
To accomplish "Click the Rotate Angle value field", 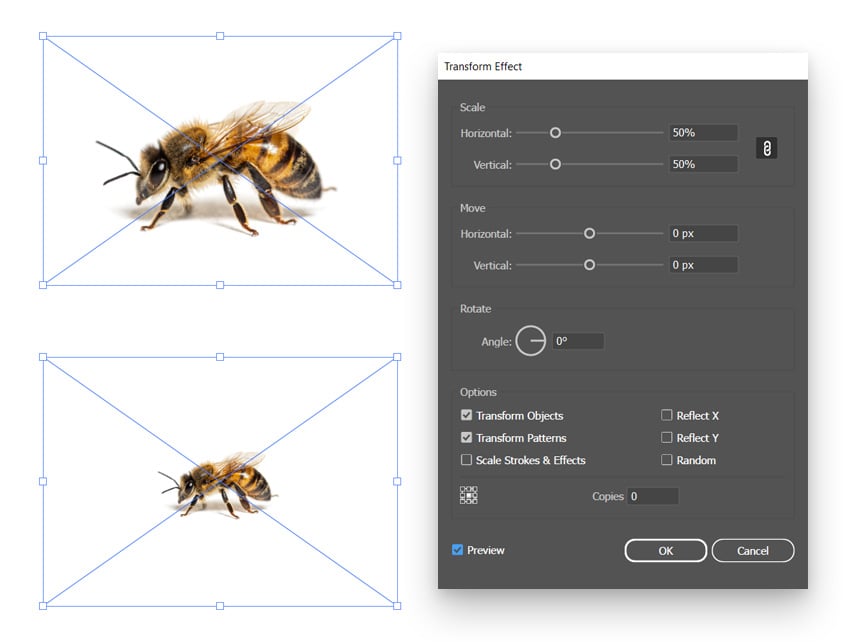I will click(x=578, y=341).
